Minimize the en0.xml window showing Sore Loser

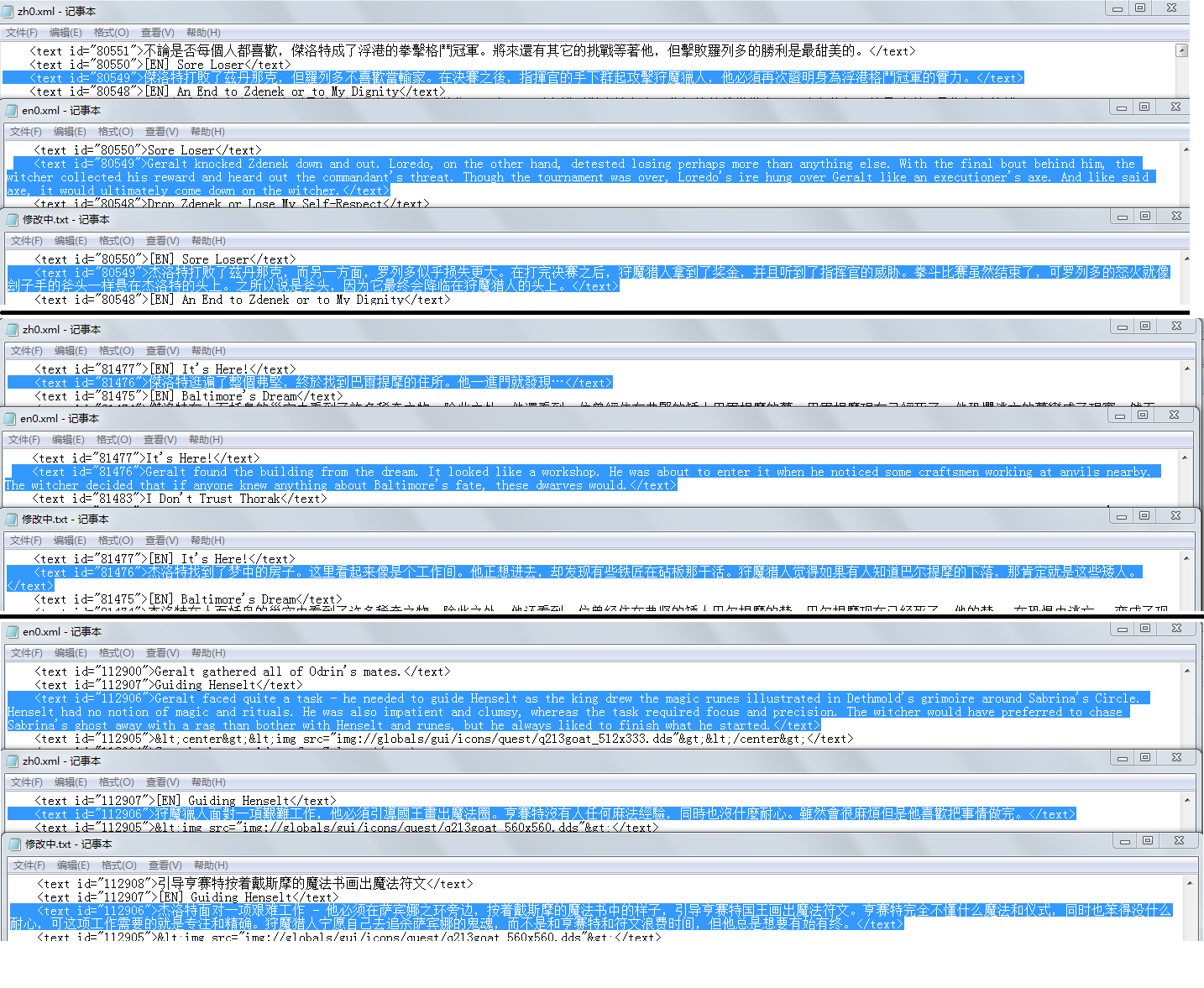coord(1121,107)
